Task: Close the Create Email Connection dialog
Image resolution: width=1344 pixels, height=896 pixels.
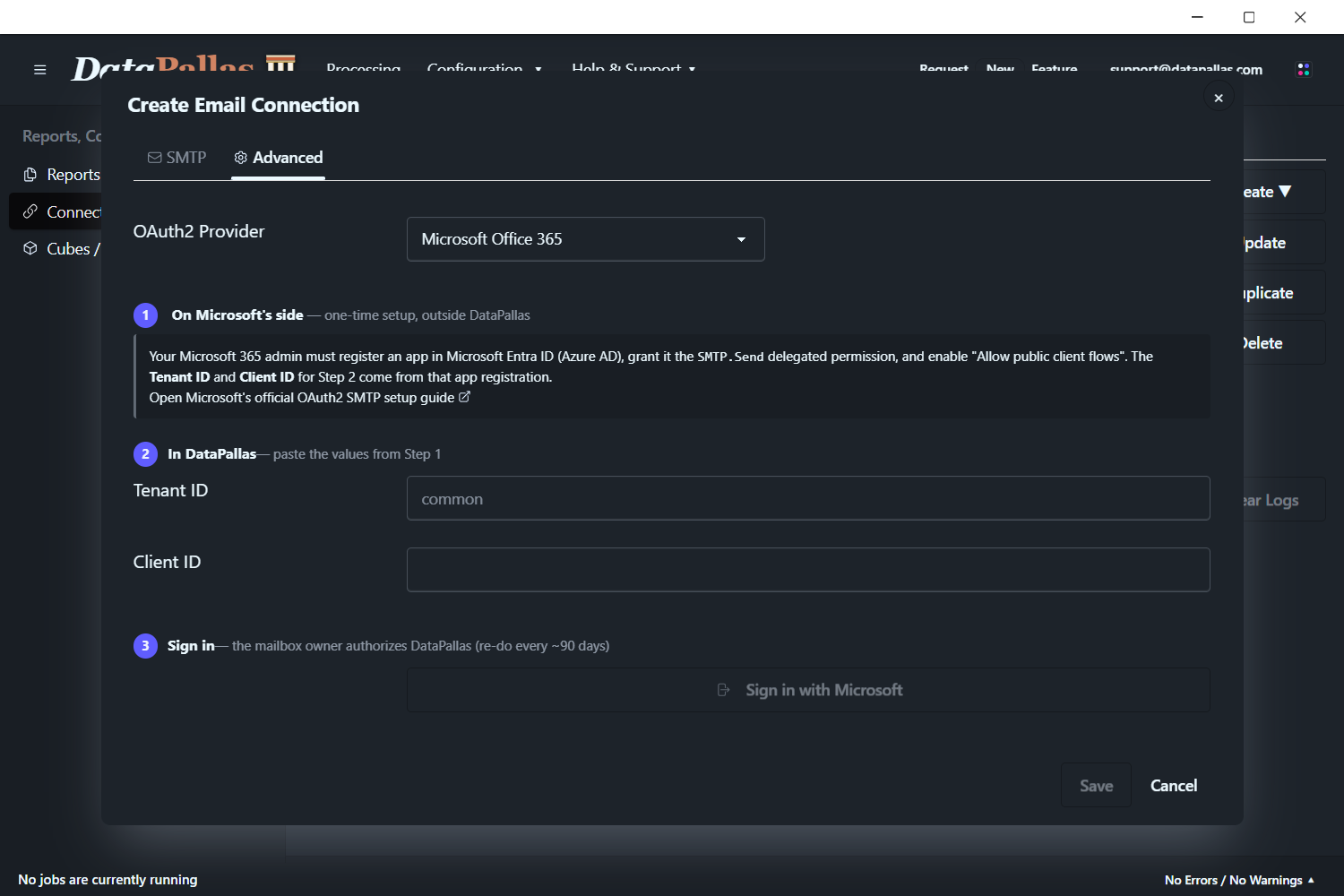Action: (1219, 98)
